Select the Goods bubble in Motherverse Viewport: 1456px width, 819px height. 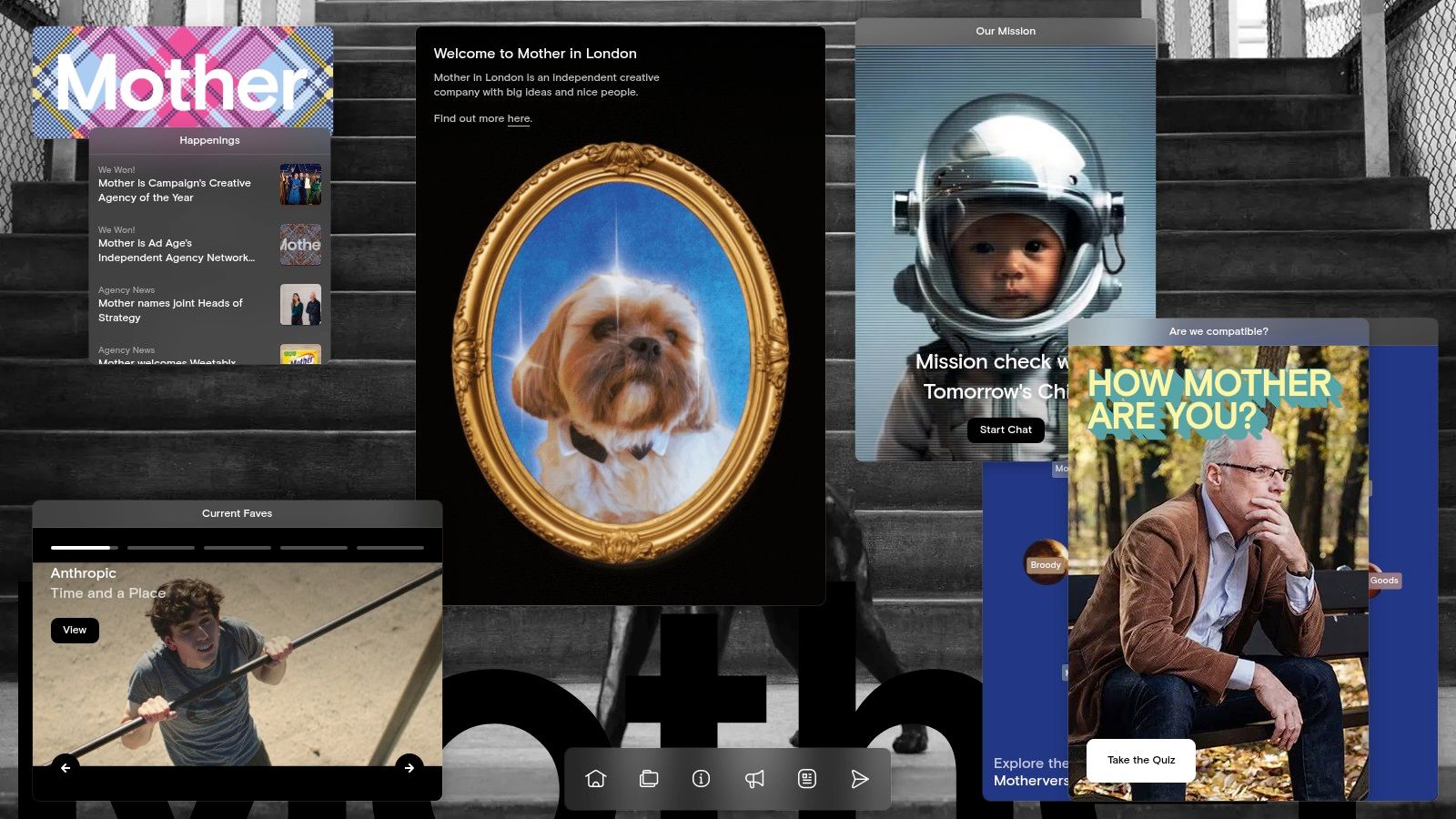[x=1384, y=581]
